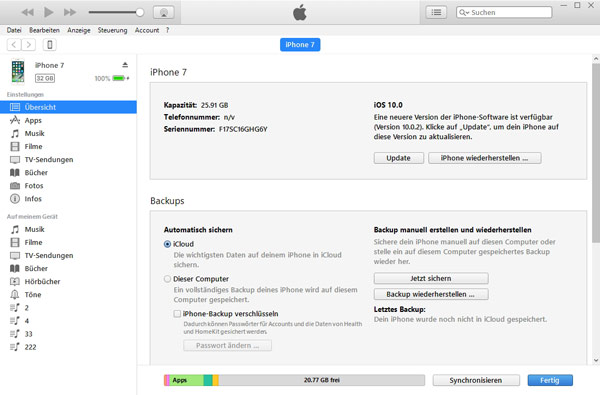
Task: Open Filme under Auf meinem Gerät
Action: click(x=68, y=242)
